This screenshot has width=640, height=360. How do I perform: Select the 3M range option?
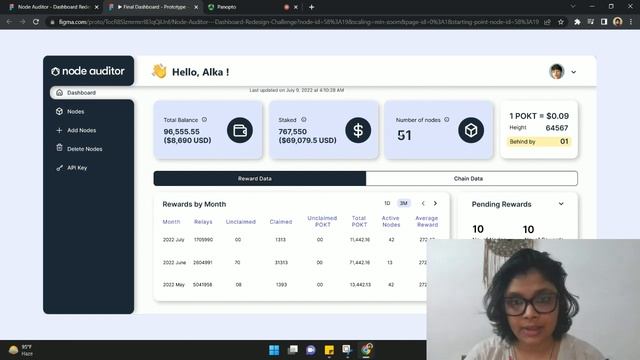404,203
